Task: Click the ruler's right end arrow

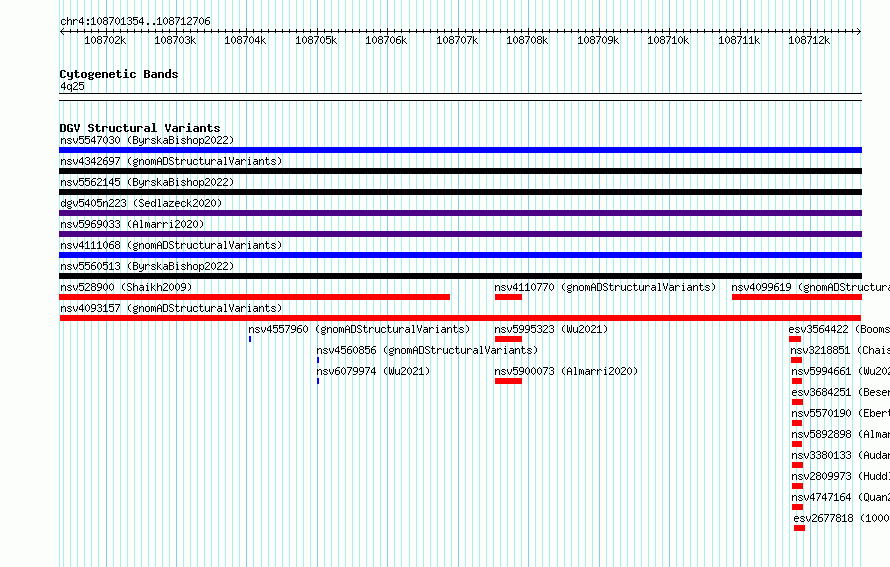Action: click(859, 32)
